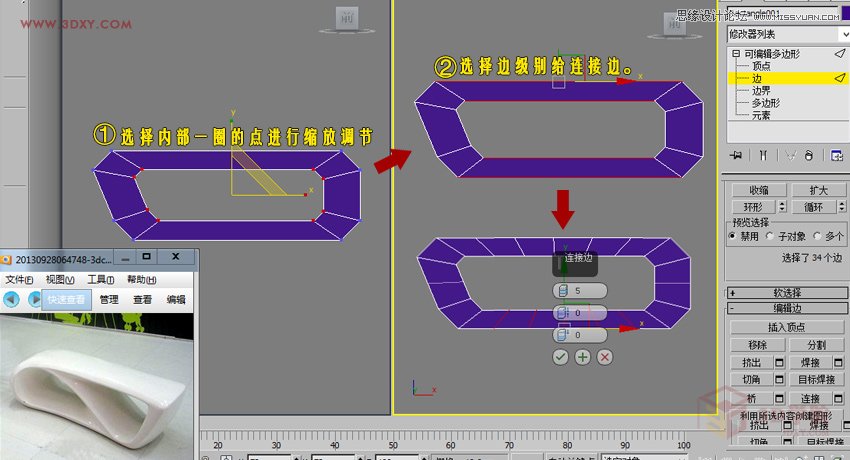
Task: Click the pin stack icon below modifier stack
Action: (x=736, y=155)
